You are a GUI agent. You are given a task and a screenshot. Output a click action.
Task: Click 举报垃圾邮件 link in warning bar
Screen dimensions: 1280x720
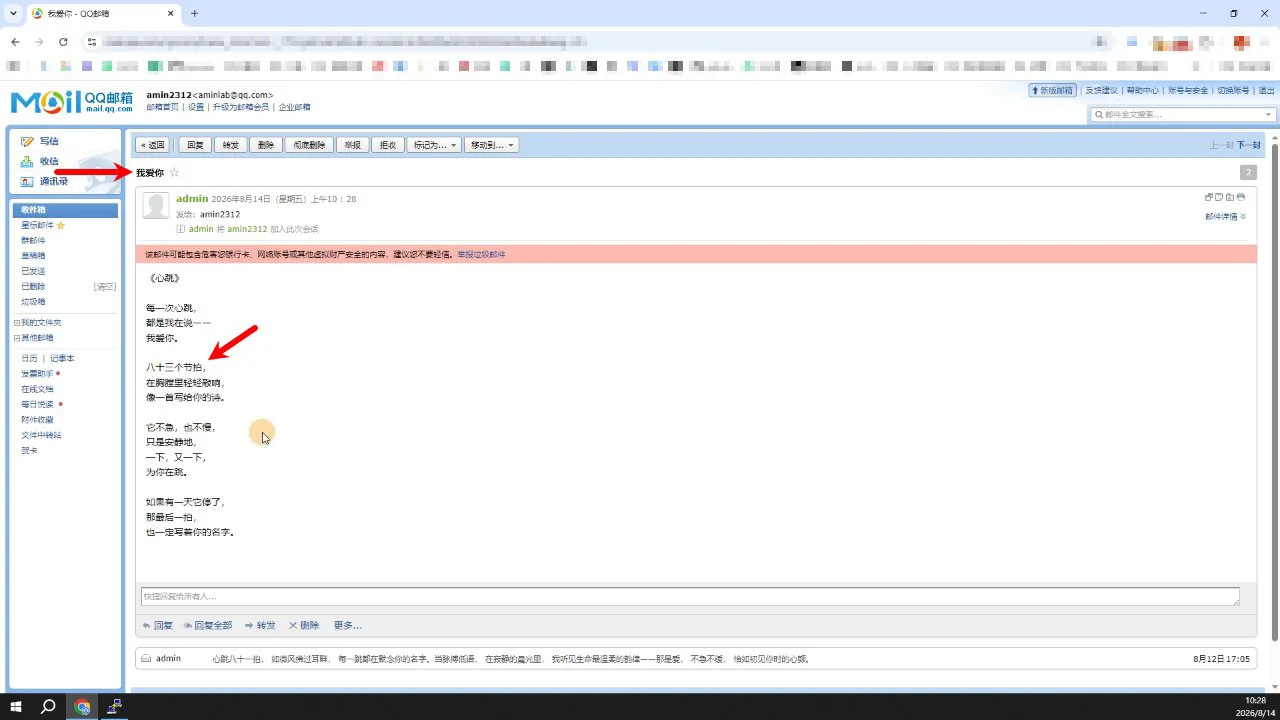point(481,255)
